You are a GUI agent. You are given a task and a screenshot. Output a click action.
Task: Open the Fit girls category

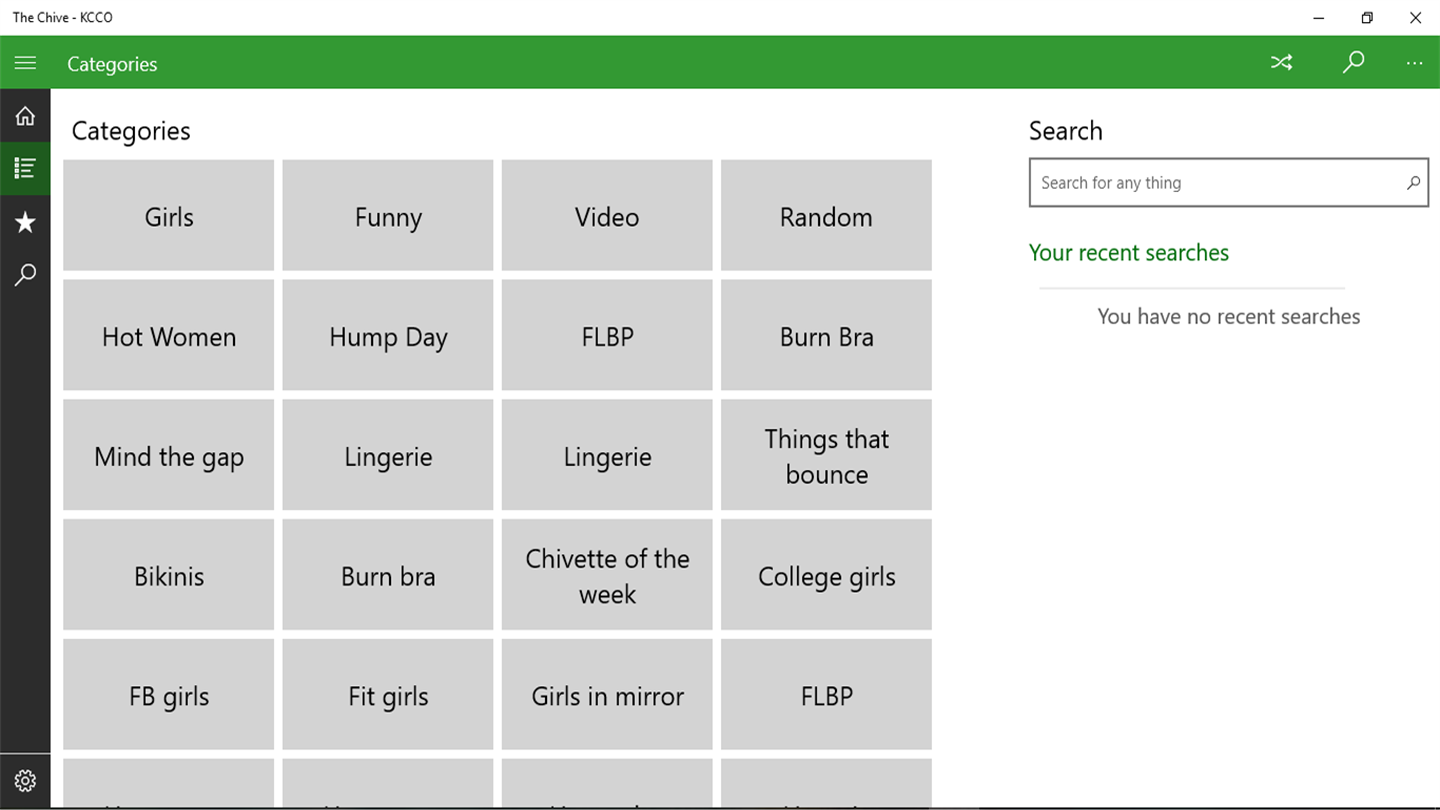(388, 695)
